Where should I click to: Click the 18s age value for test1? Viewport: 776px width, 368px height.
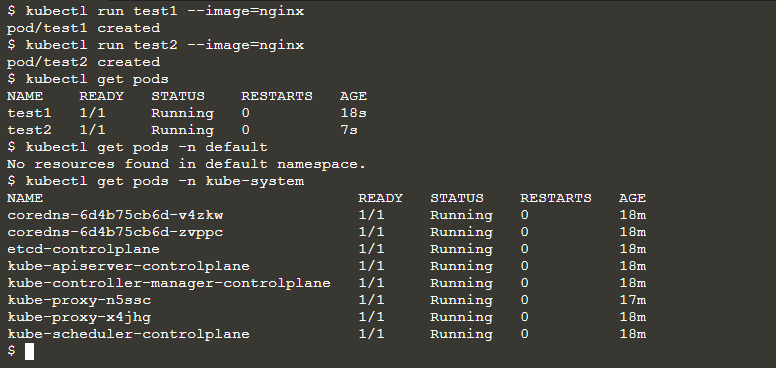pyautogui.click(x=353, y=113)
